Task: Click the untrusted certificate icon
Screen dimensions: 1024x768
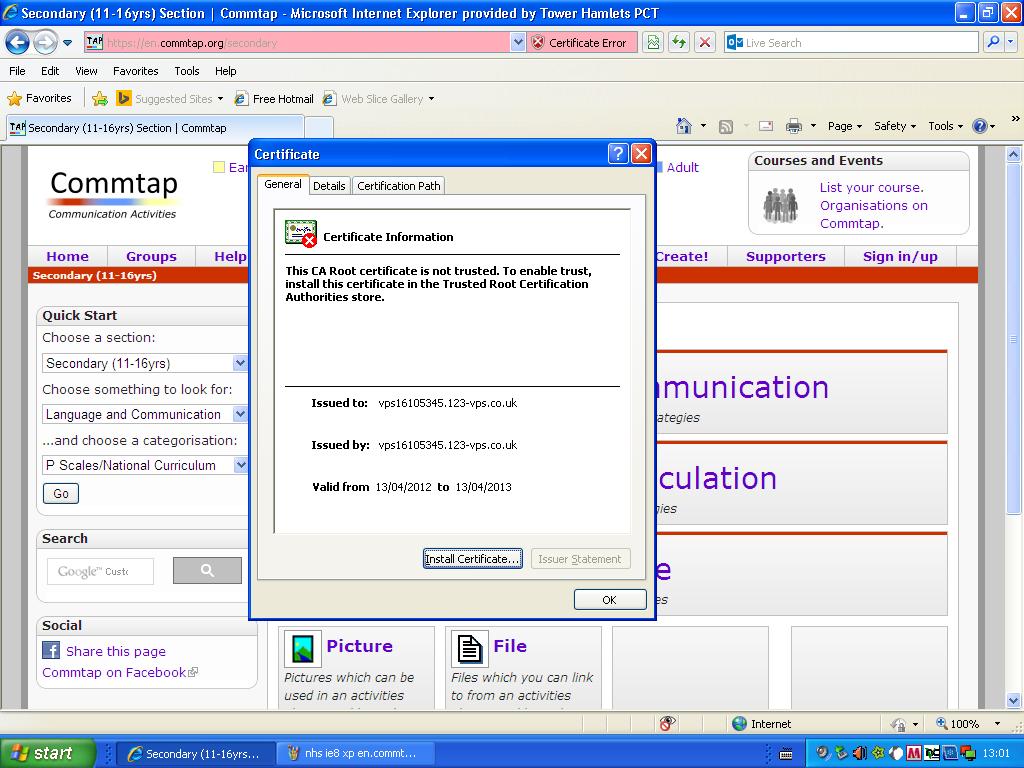Action: coord(300,234)
